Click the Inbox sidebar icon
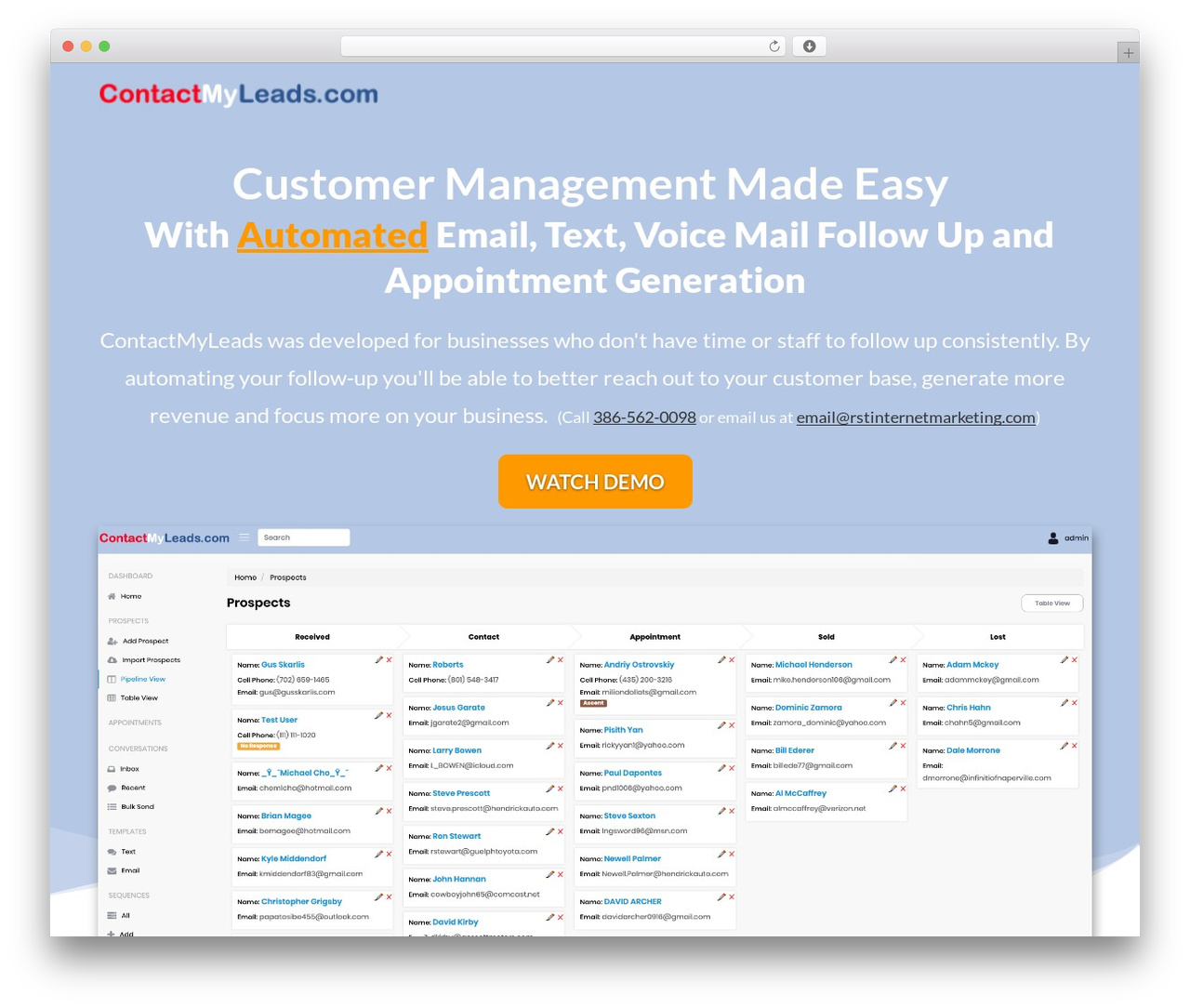 pyautogui.click(x=112, y=769)
